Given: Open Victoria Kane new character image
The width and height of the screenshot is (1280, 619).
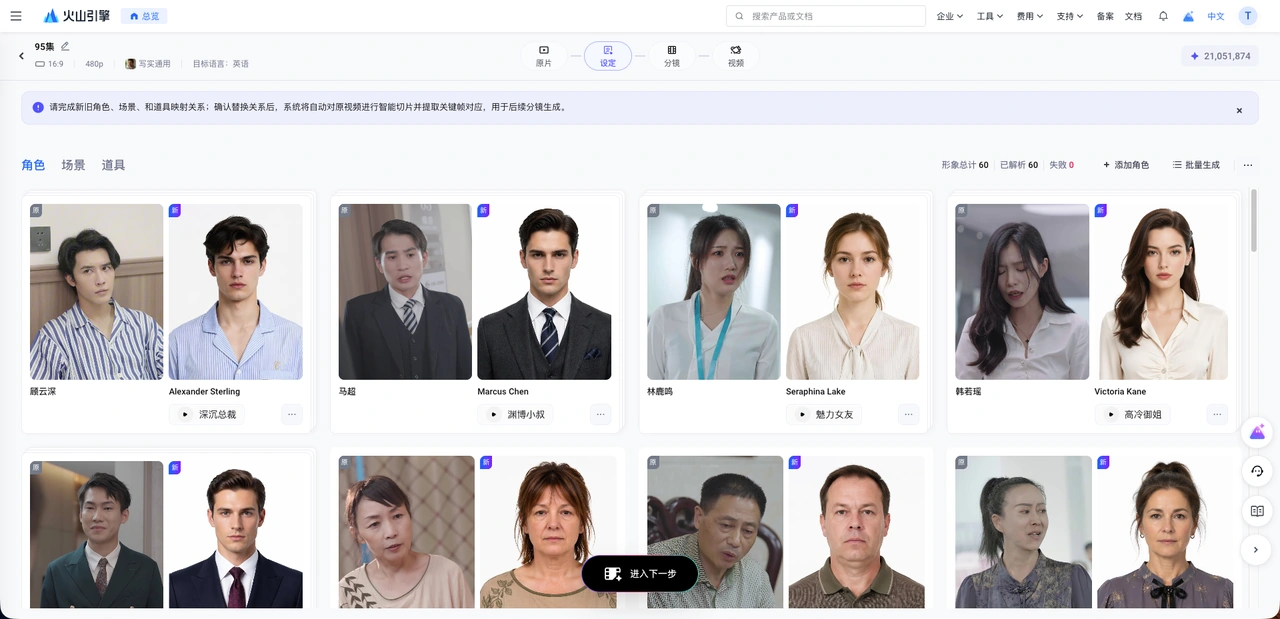Looking at the screenshot, I should pyautogui.click(x=1161, y=292).
